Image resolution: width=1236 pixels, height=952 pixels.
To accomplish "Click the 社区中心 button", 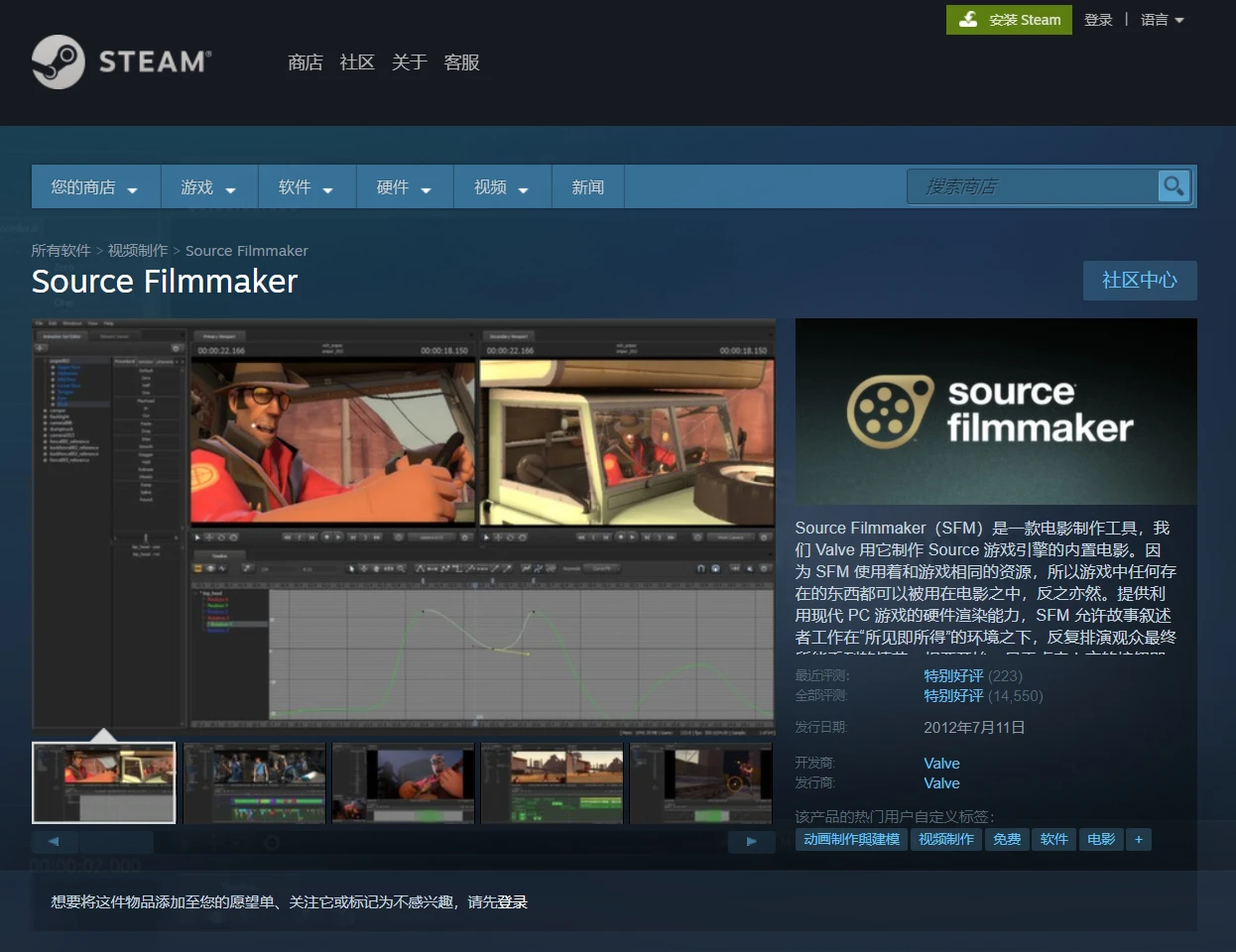I will (1140, 280).
